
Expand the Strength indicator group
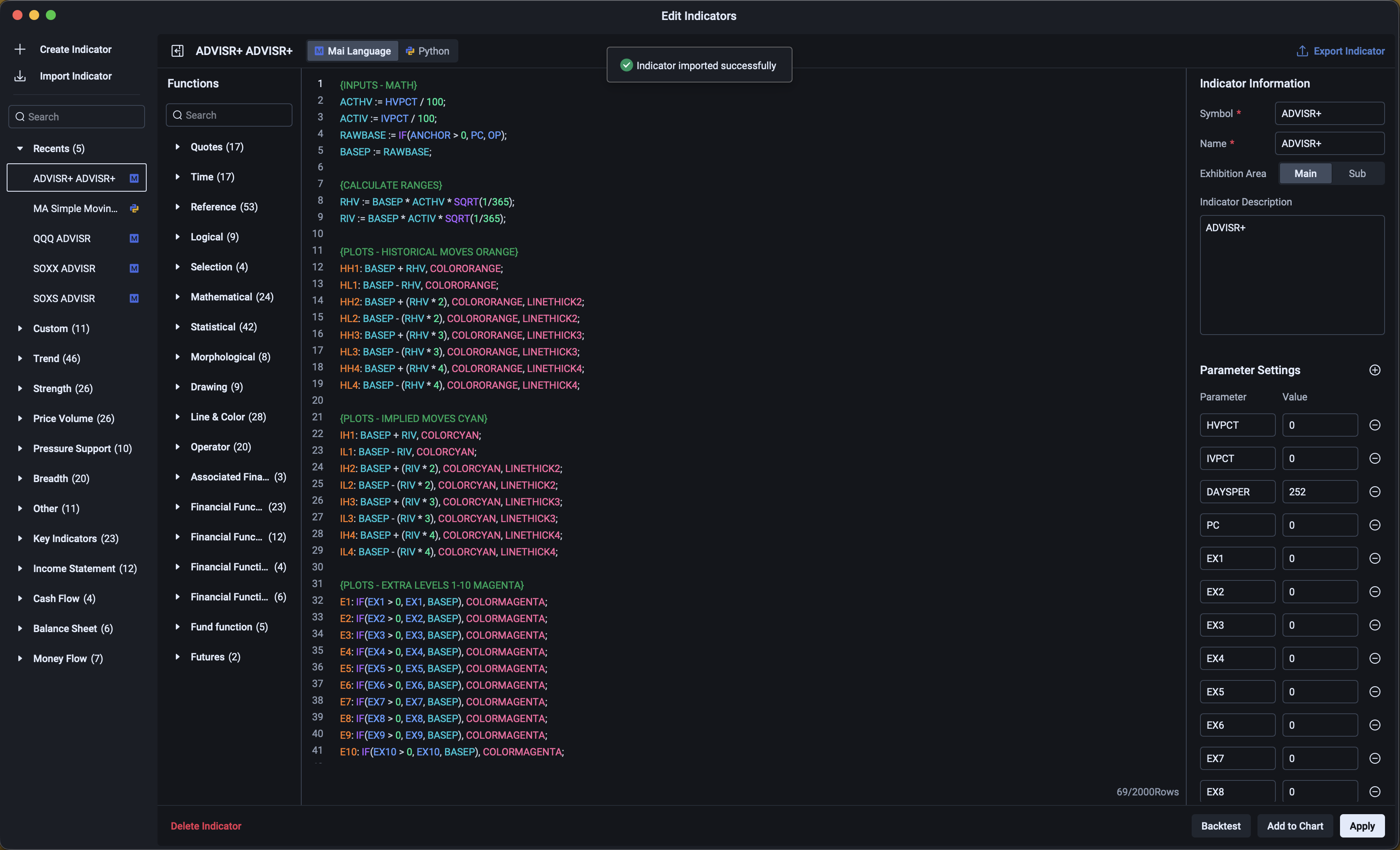(x=20, y=389)
